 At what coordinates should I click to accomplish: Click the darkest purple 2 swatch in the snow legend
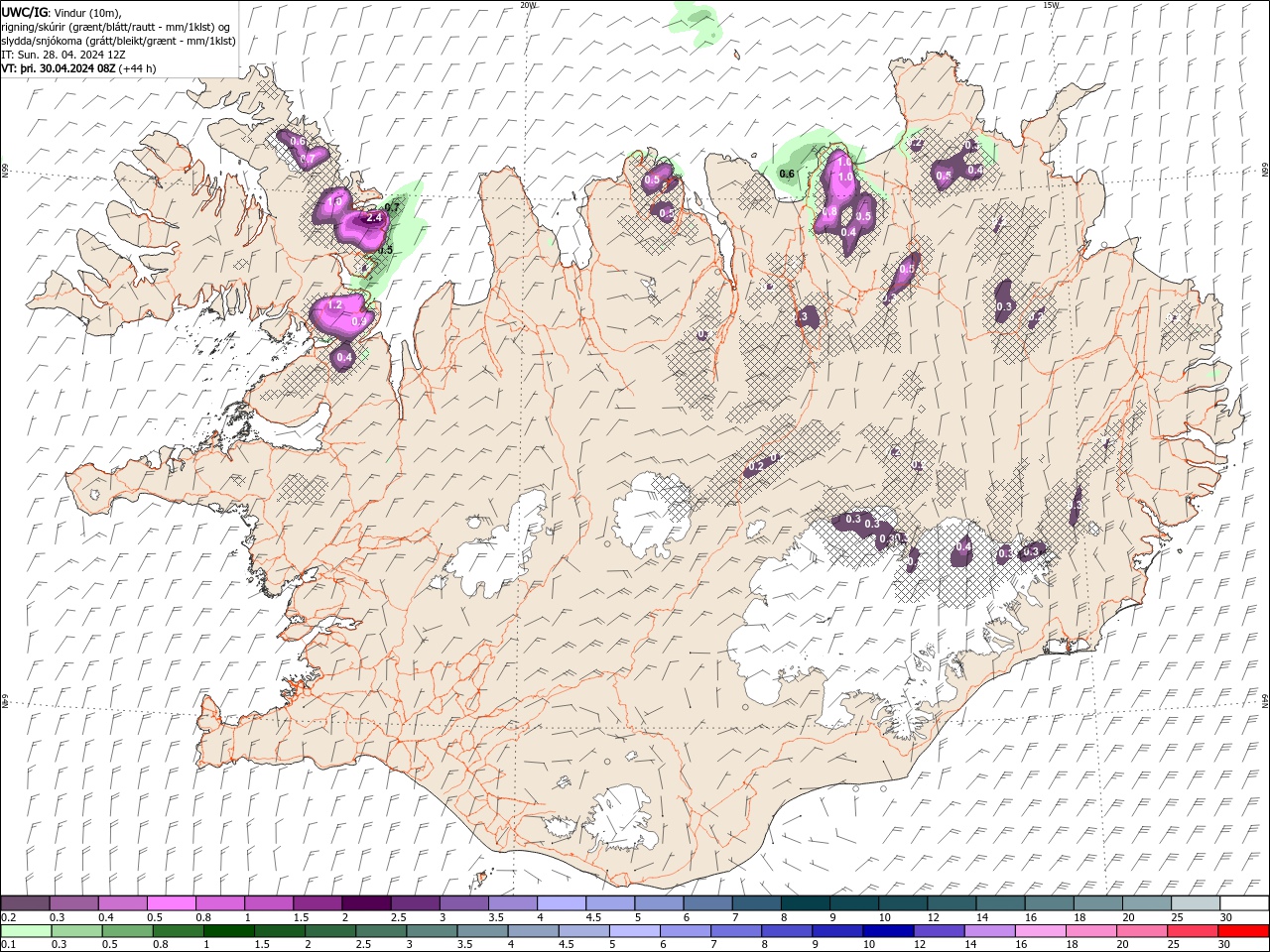pos(365,903)
